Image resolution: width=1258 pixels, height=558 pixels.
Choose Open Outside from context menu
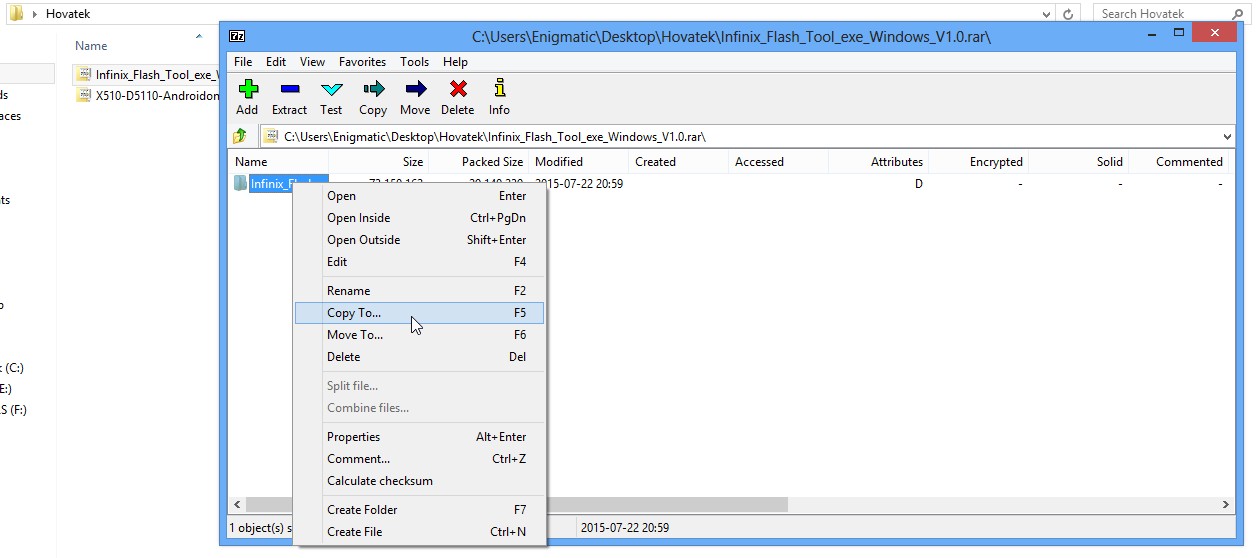point(419,240)
